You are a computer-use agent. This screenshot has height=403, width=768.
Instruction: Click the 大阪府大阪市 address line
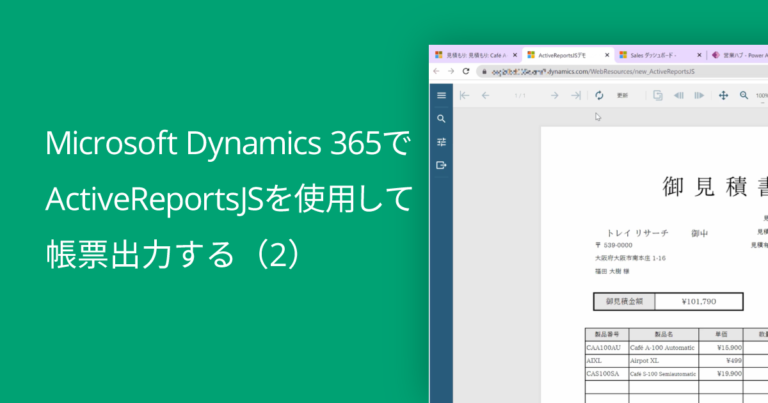pyautogui.click(x=630, y=258)
